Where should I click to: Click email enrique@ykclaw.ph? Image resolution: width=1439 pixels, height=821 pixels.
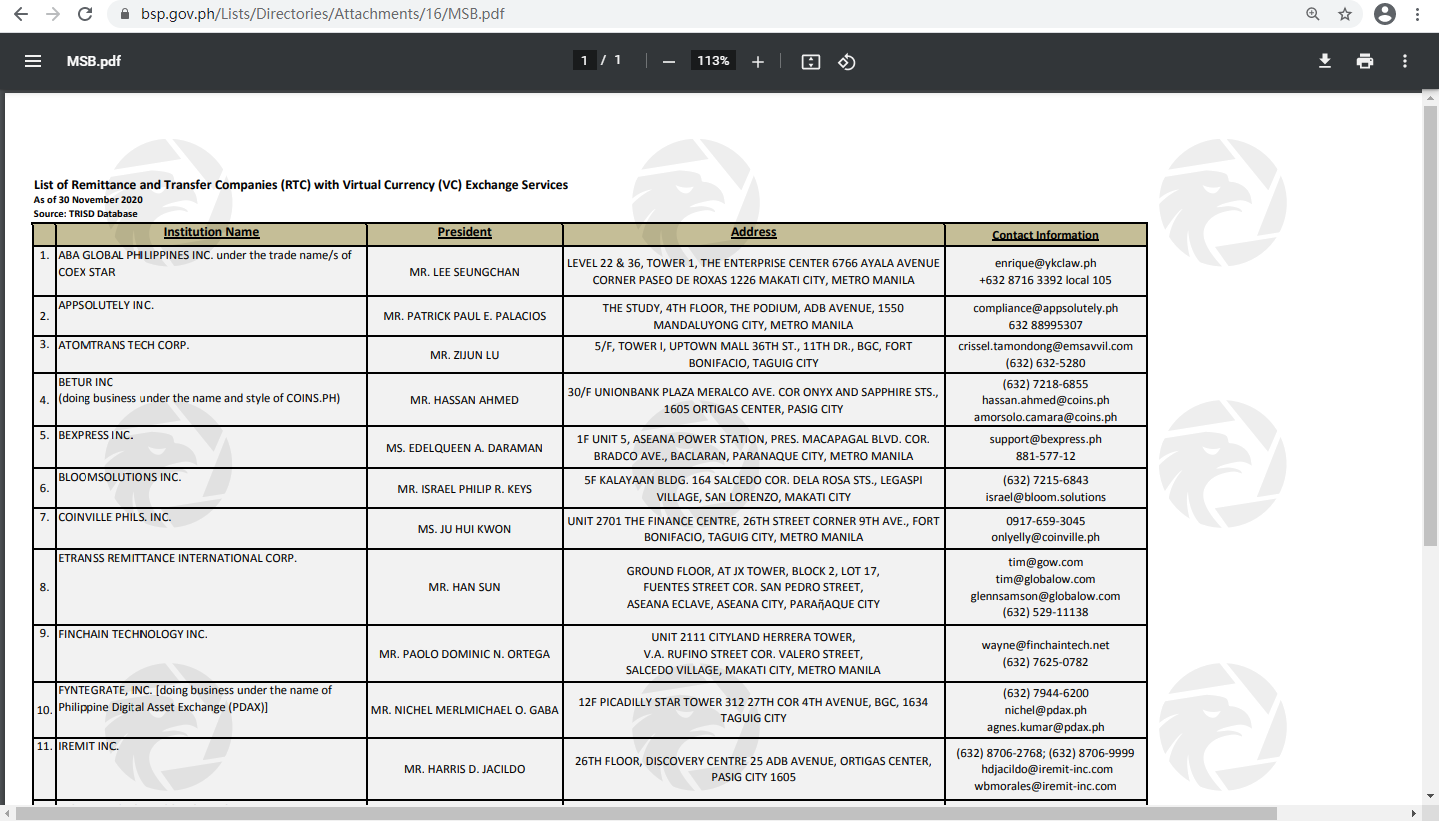[x=1045, y=263]
